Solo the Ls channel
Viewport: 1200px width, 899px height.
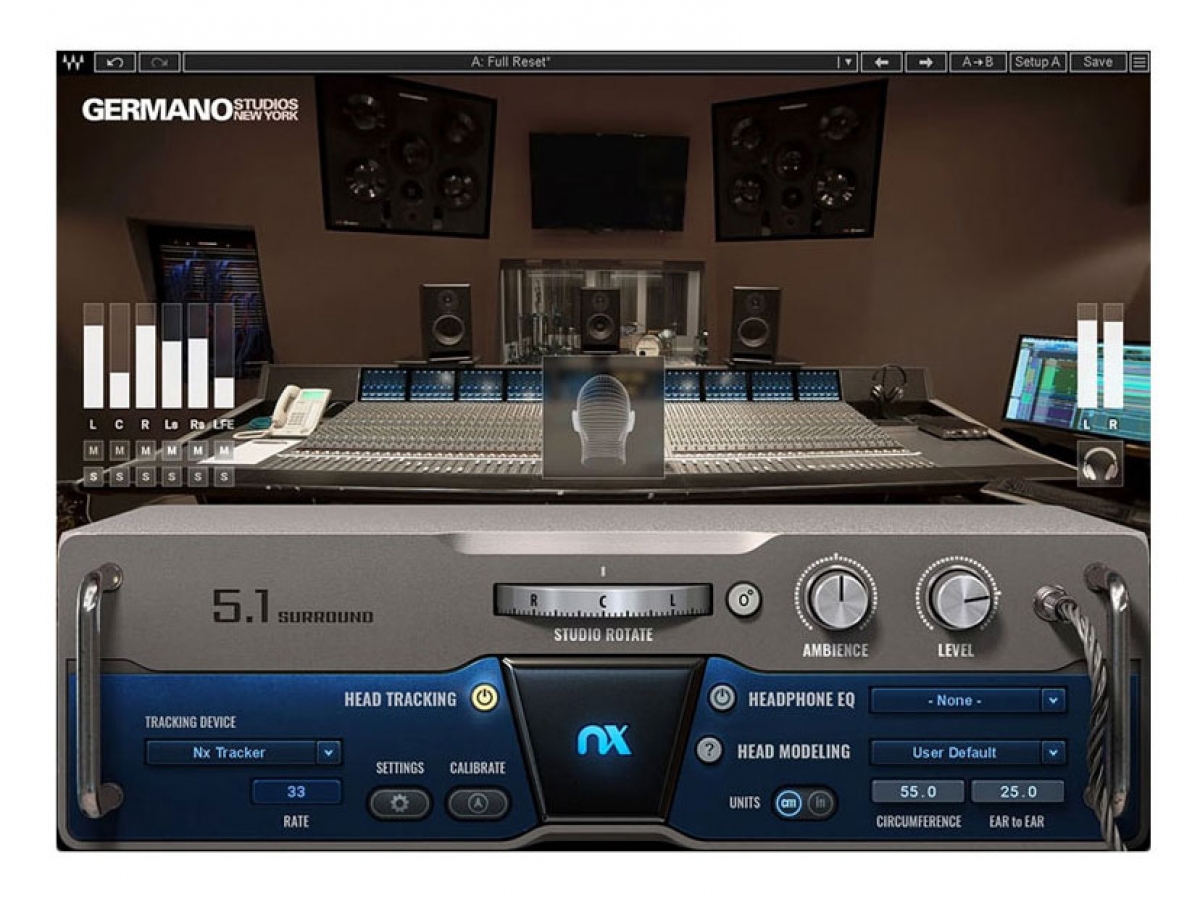(172, 477)
